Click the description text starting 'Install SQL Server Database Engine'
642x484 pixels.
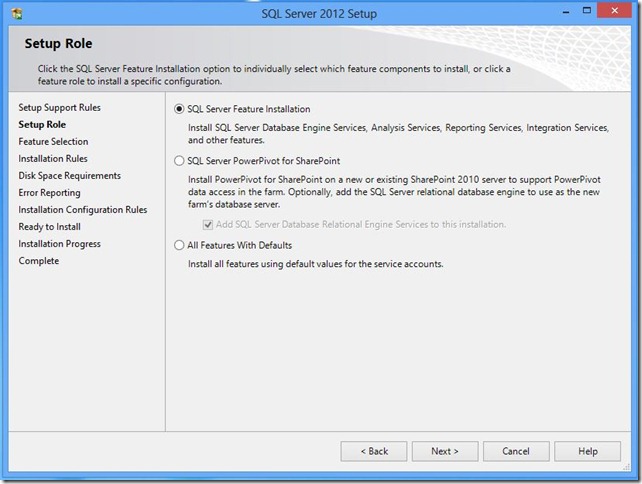pyautogui.click(x=398, y=134)
